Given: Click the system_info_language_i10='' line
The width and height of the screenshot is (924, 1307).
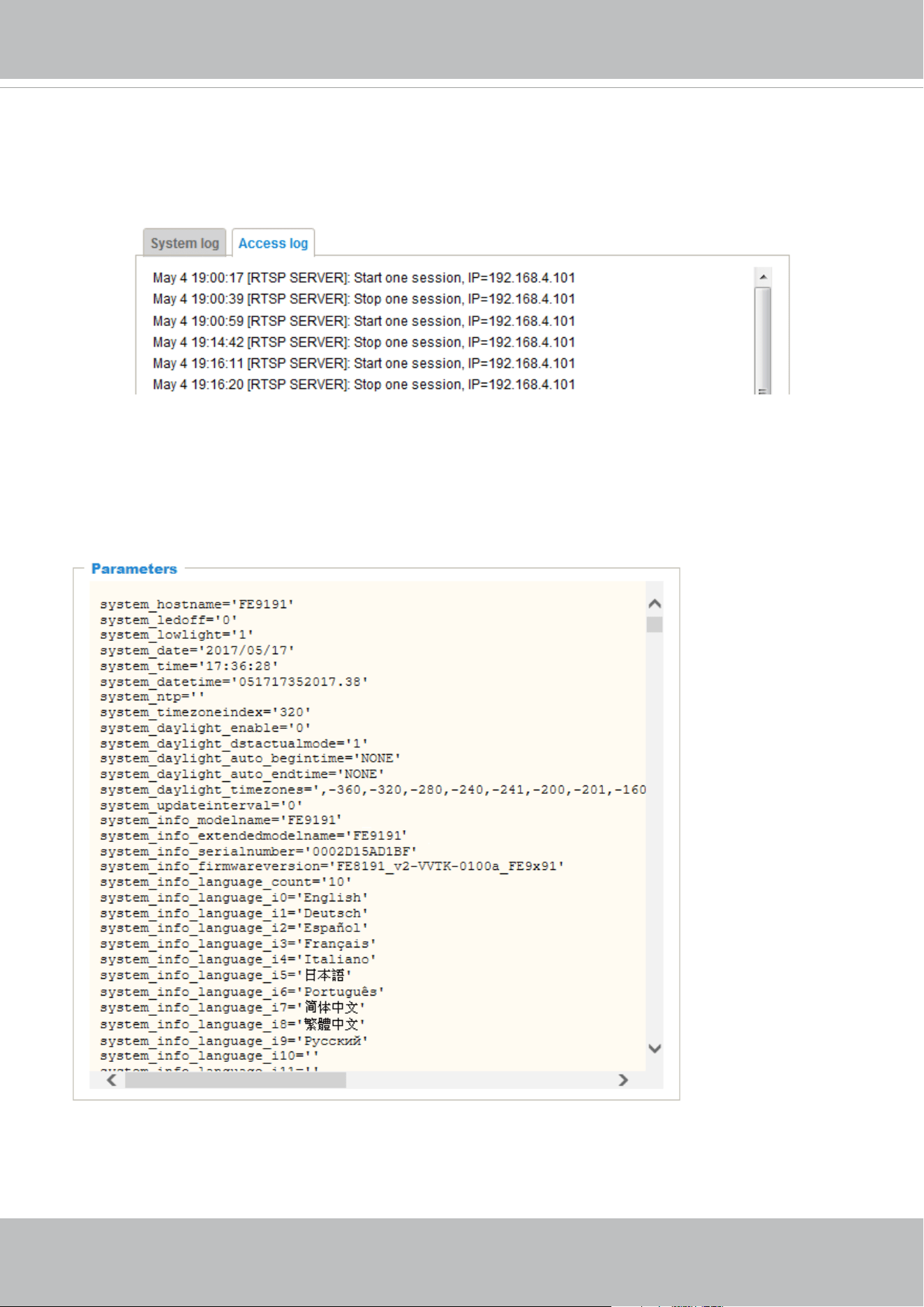Looking at the screenshot, I should (x=209, y=1056).
